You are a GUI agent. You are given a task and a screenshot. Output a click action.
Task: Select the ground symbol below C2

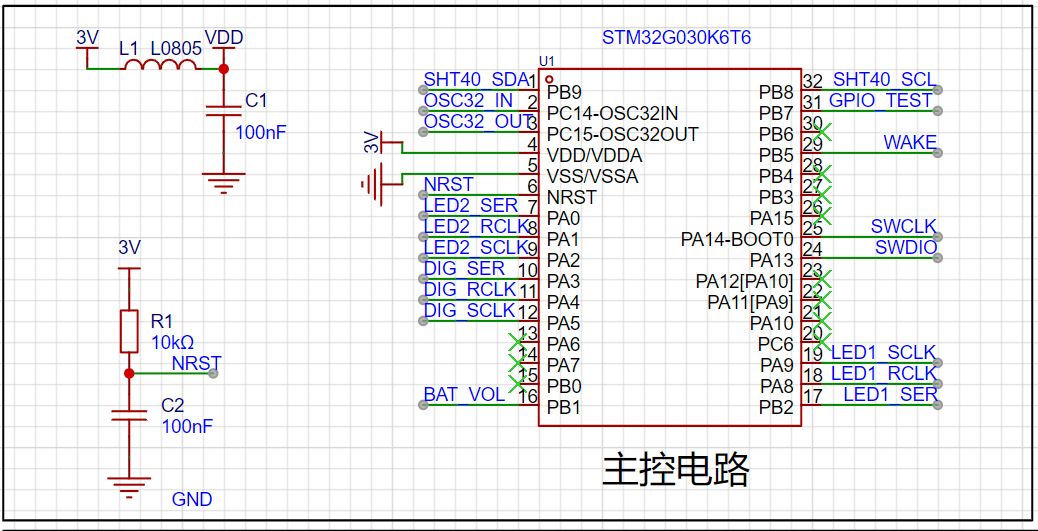point(129,488)
